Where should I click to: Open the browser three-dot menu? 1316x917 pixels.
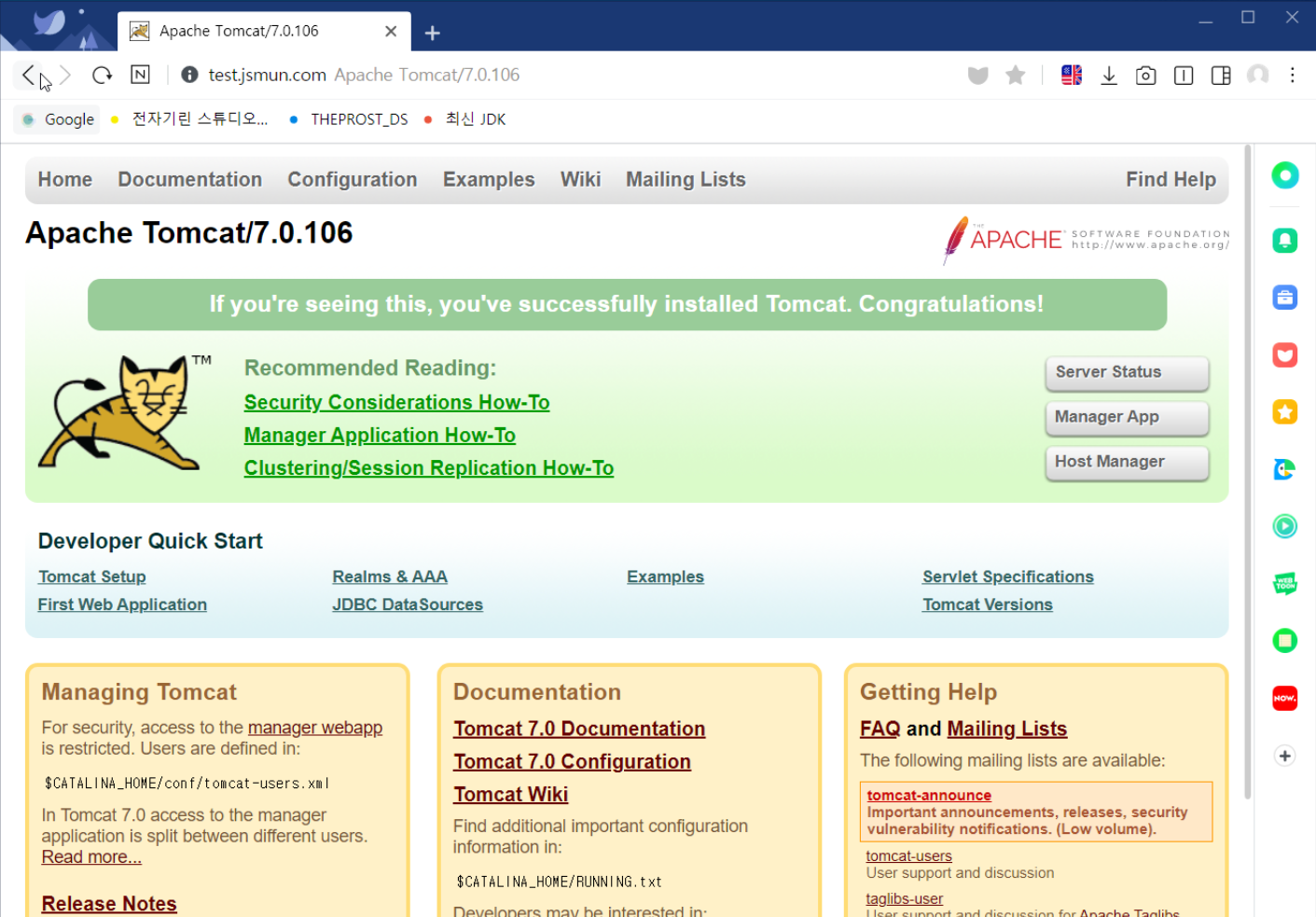coord(1293,75)
